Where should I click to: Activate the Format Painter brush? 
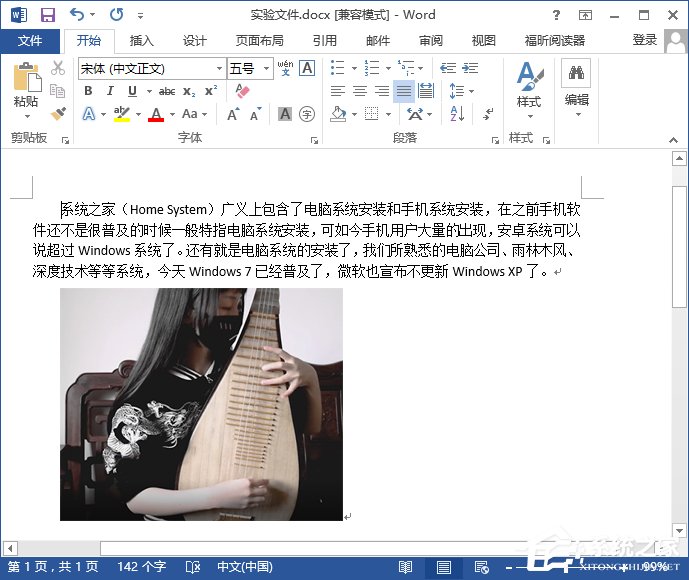[58, 114]
